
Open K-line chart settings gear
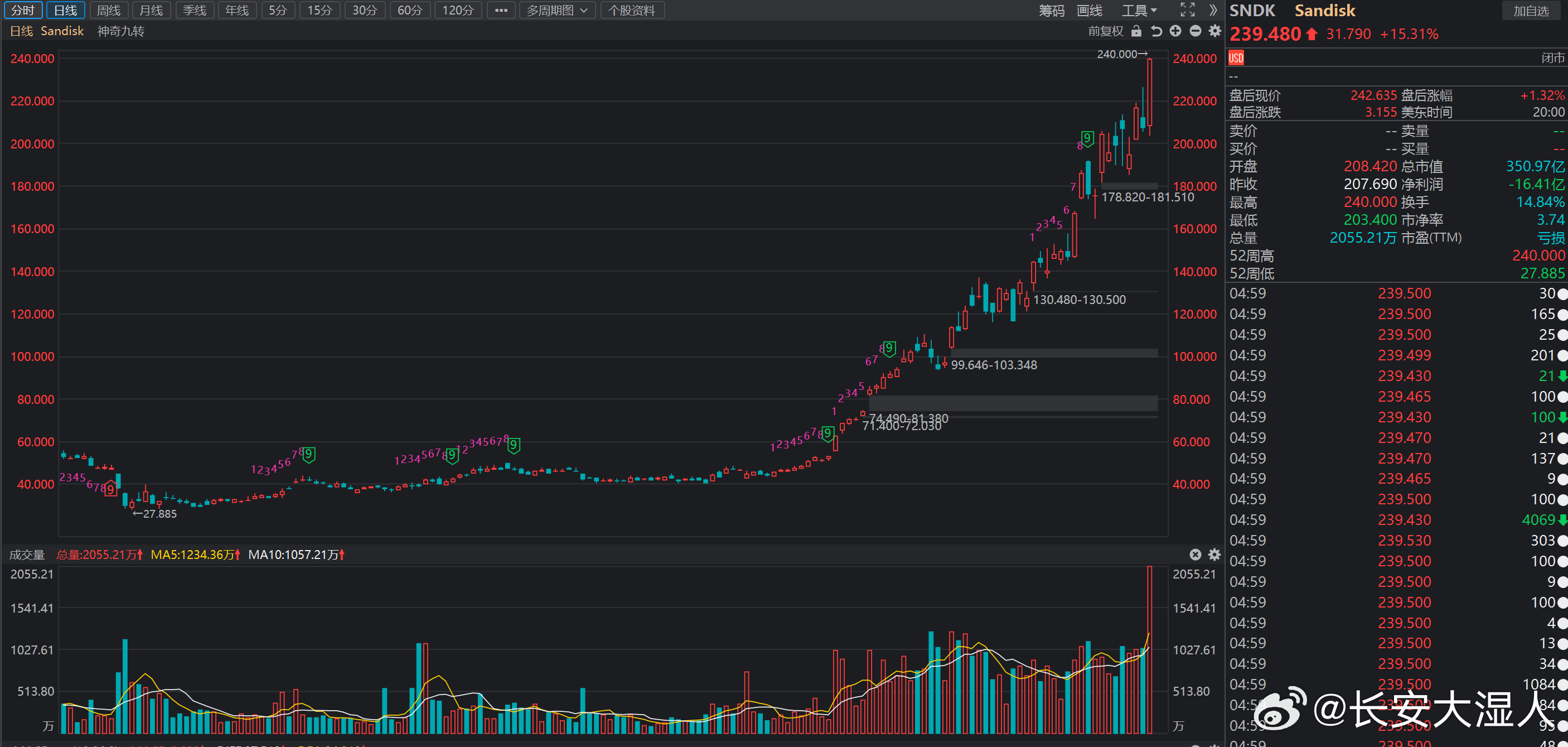1215,31
